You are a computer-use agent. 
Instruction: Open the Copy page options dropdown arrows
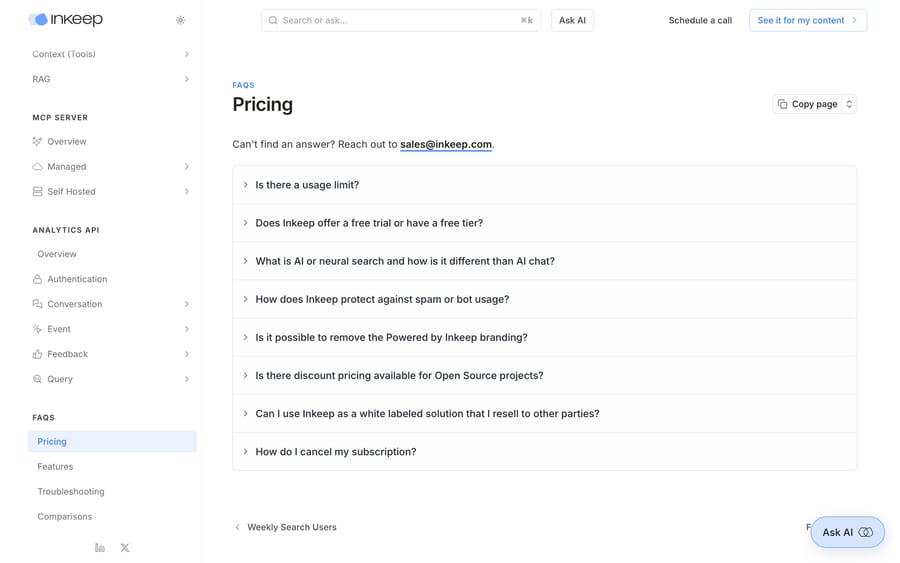point(849,104)
